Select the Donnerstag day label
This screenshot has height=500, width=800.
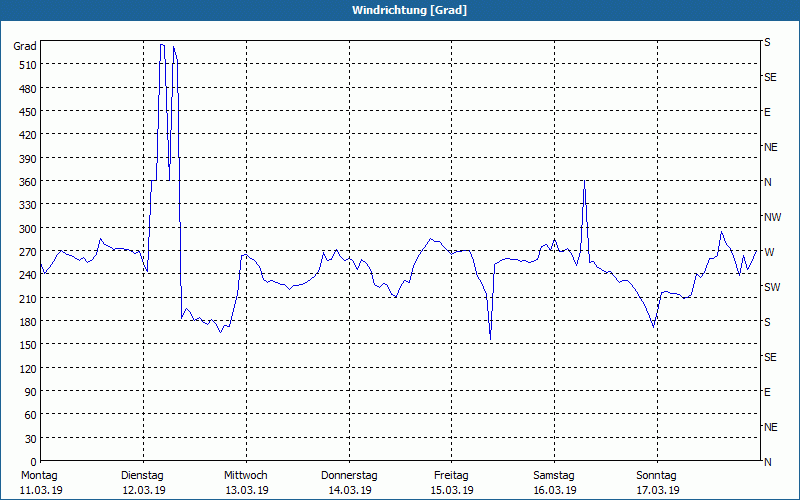(349, 476)
